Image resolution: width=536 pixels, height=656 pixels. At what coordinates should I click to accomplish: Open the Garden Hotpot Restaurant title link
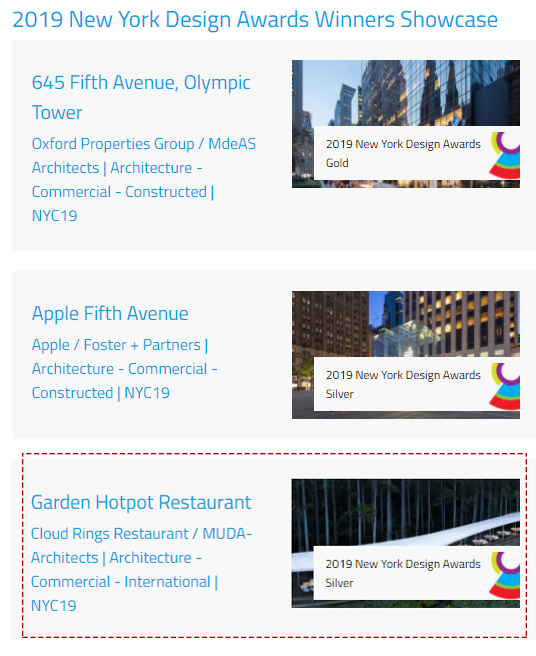pyautogui.click(x=141, y=502)
